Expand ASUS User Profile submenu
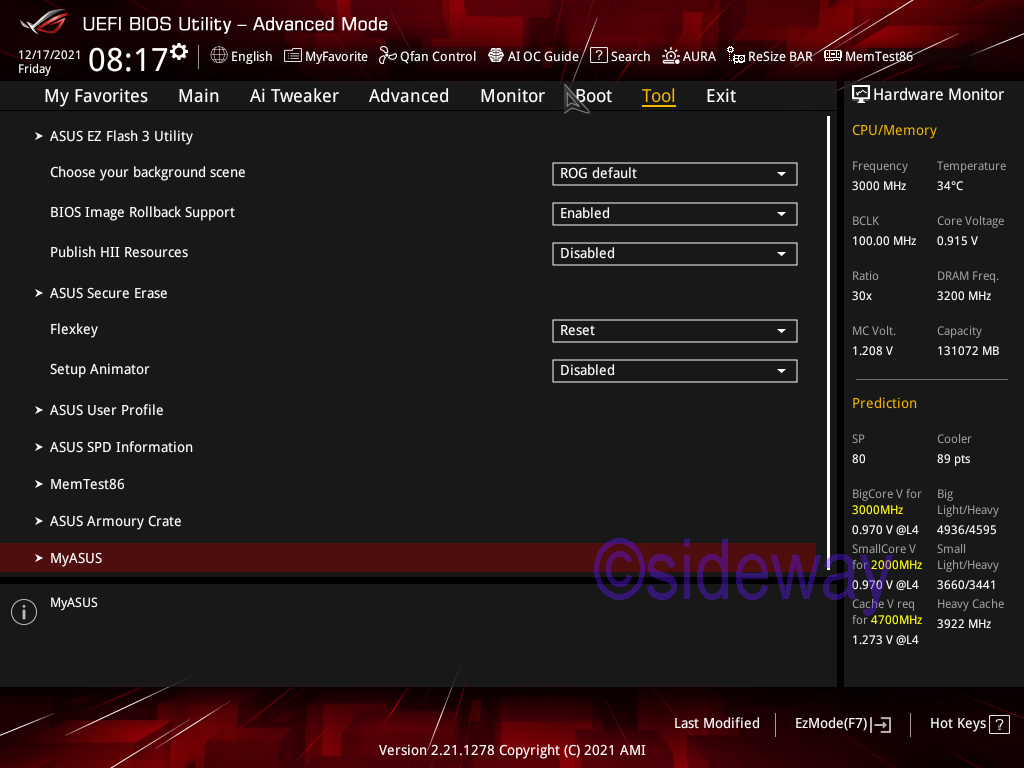 [x=106, y=410]
